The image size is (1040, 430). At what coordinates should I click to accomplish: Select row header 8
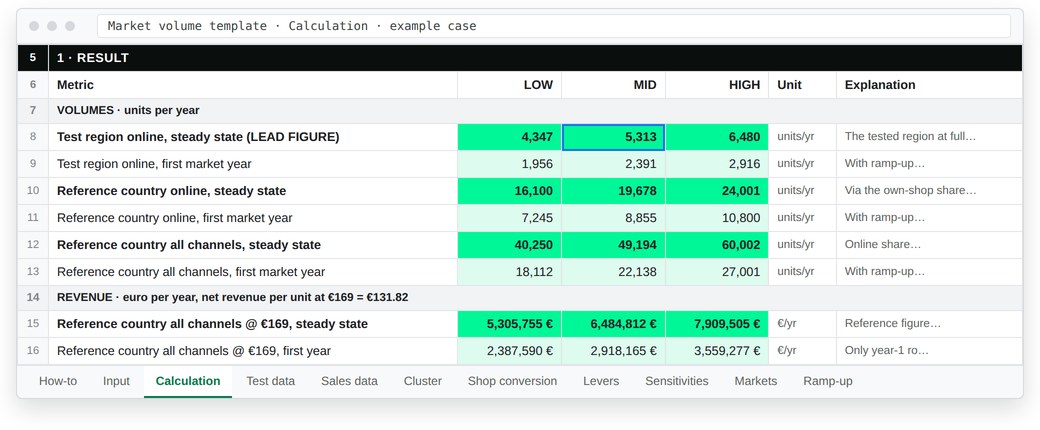click(33, 137)
